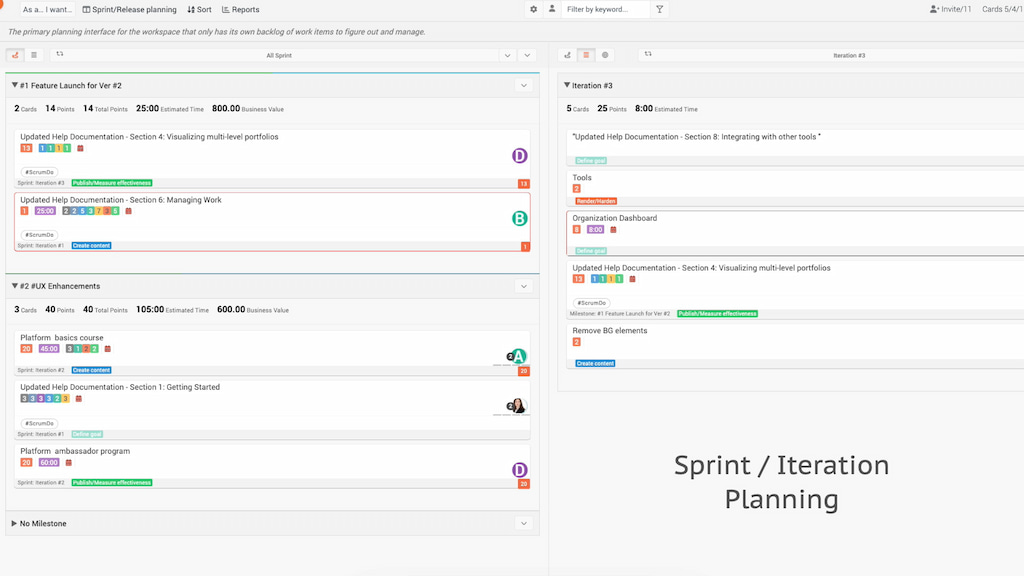The width and height of the screenshot is (1024, 576).
Task: Click avatar D on the Visualizing multi-level portfolios card
Action: pos(519,155)
